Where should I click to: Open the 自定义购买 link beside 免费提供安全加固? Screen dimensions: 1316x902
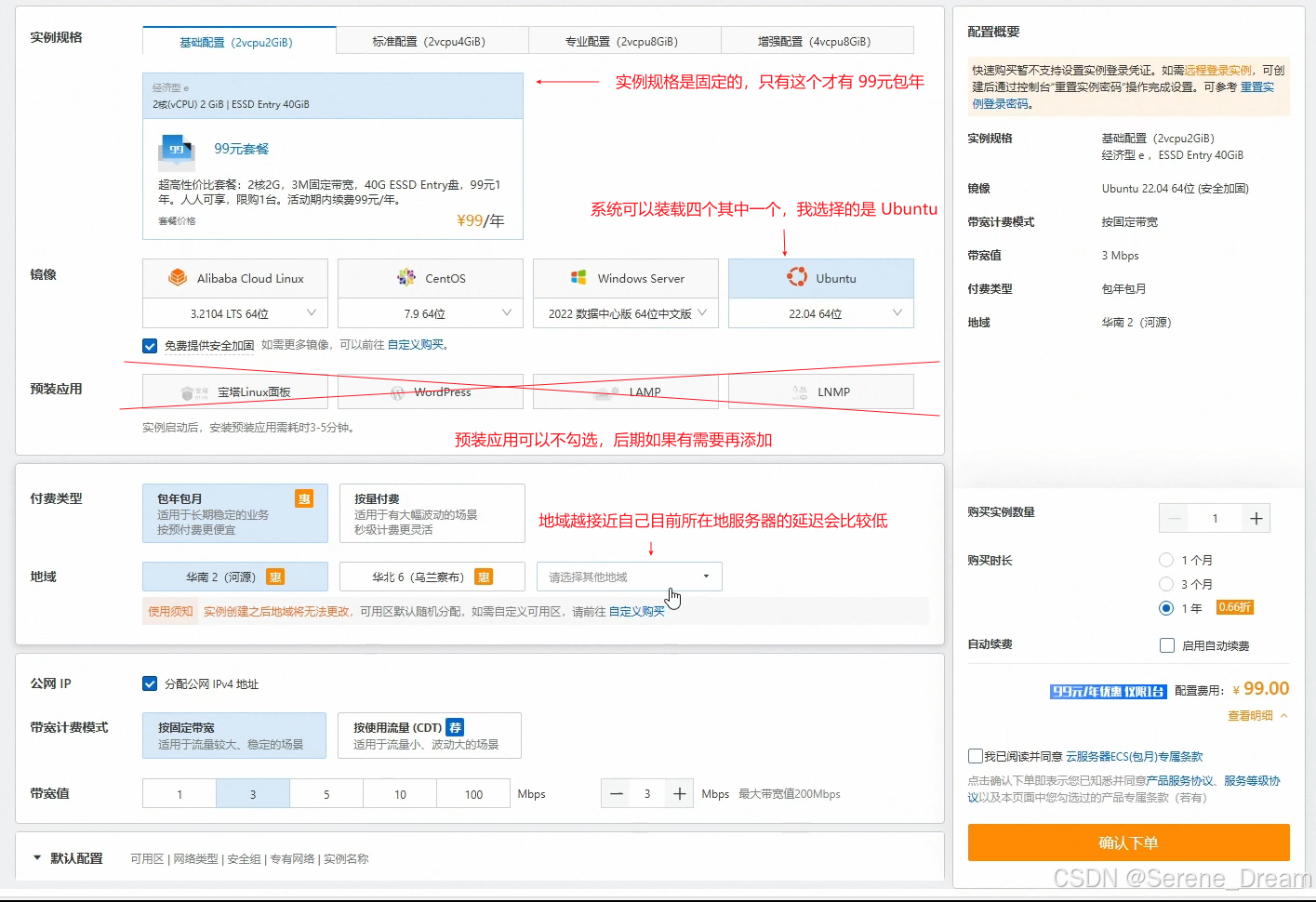(x=416, y=345)
